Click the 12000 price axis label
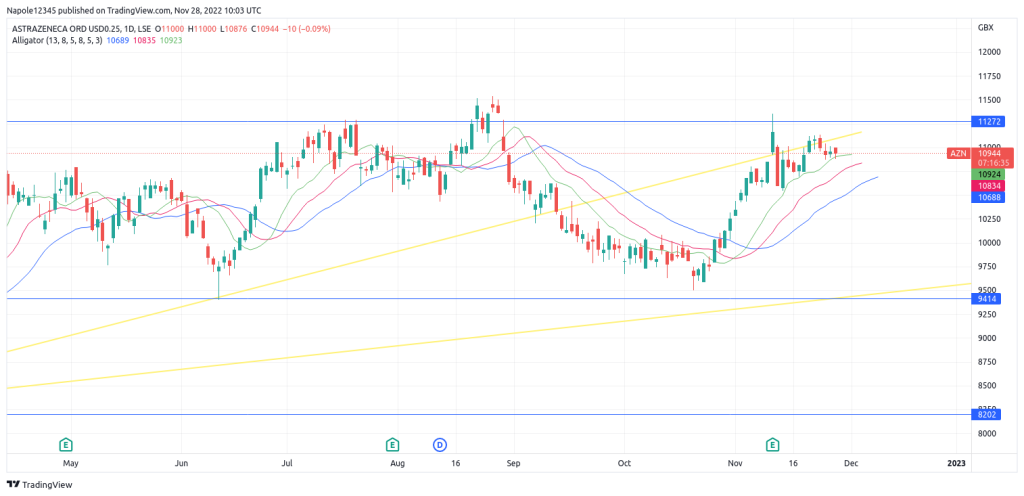Screen dimensions: 1024x496 point(987,52)
